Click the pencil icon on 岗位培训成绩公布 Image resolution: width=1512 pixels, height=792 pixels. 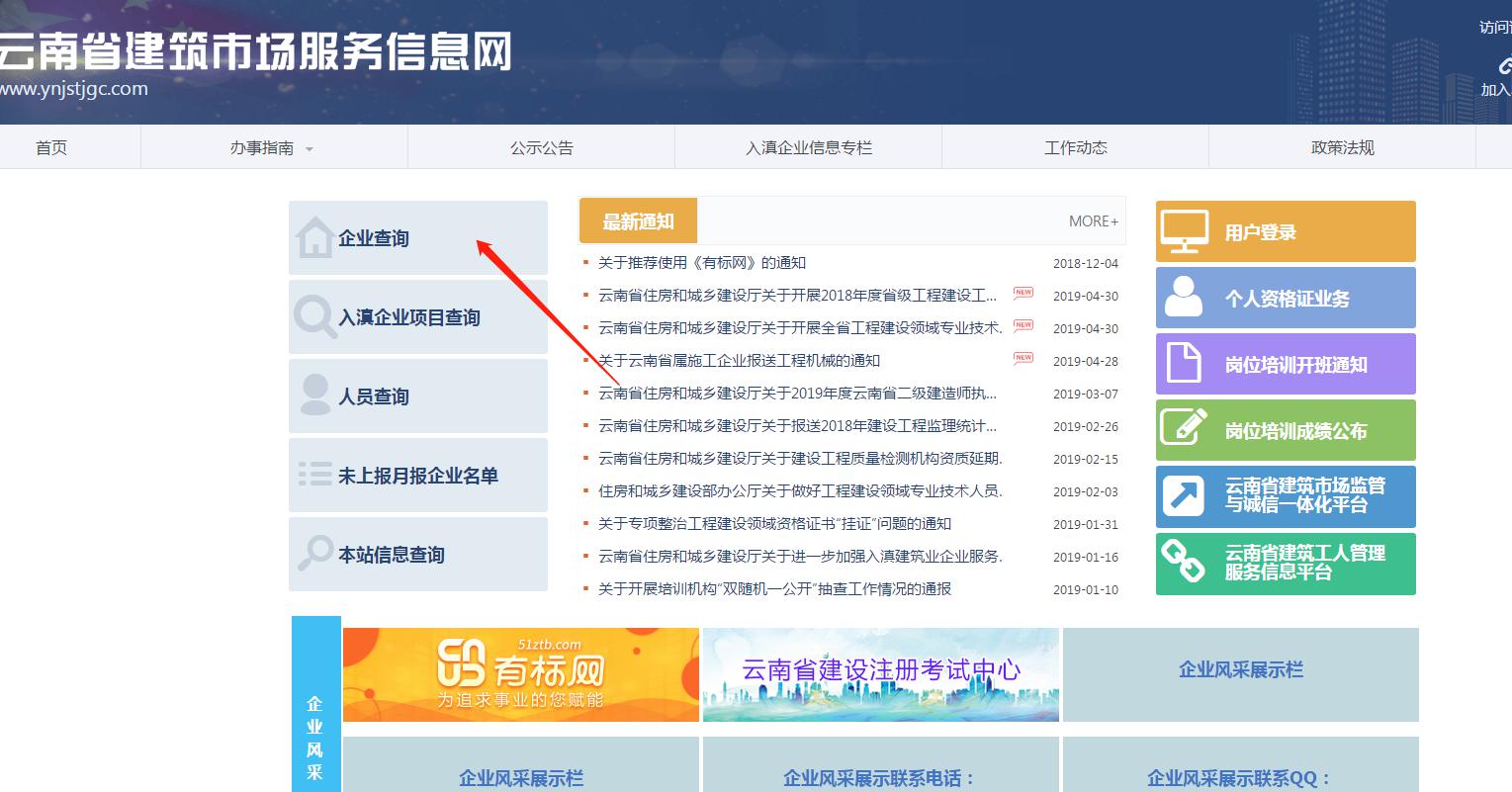(x=1184, y=430)
